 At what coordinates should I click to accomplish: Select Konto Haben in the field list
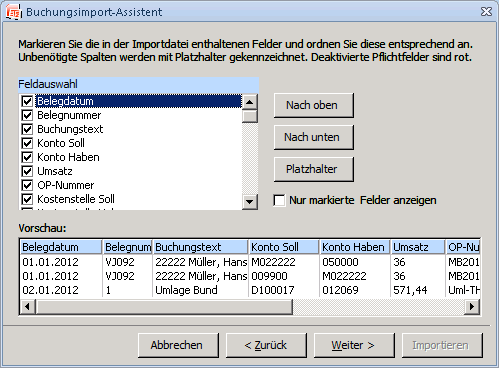[x=68, y=157]
